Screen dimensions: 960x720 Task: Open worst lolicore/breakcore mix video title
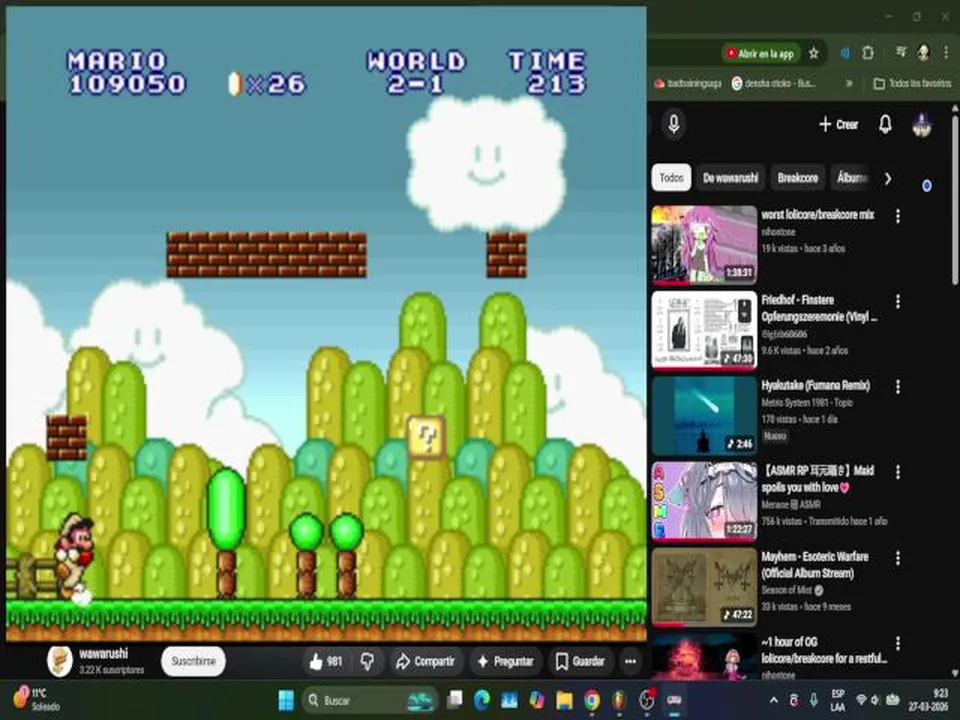tap(818, 215)
